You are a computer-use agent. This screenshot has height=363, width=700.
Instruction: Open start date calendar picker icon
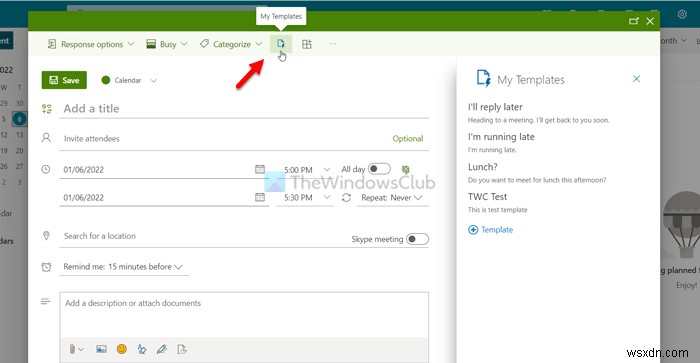pyautogui.click(x=260, y=169)
